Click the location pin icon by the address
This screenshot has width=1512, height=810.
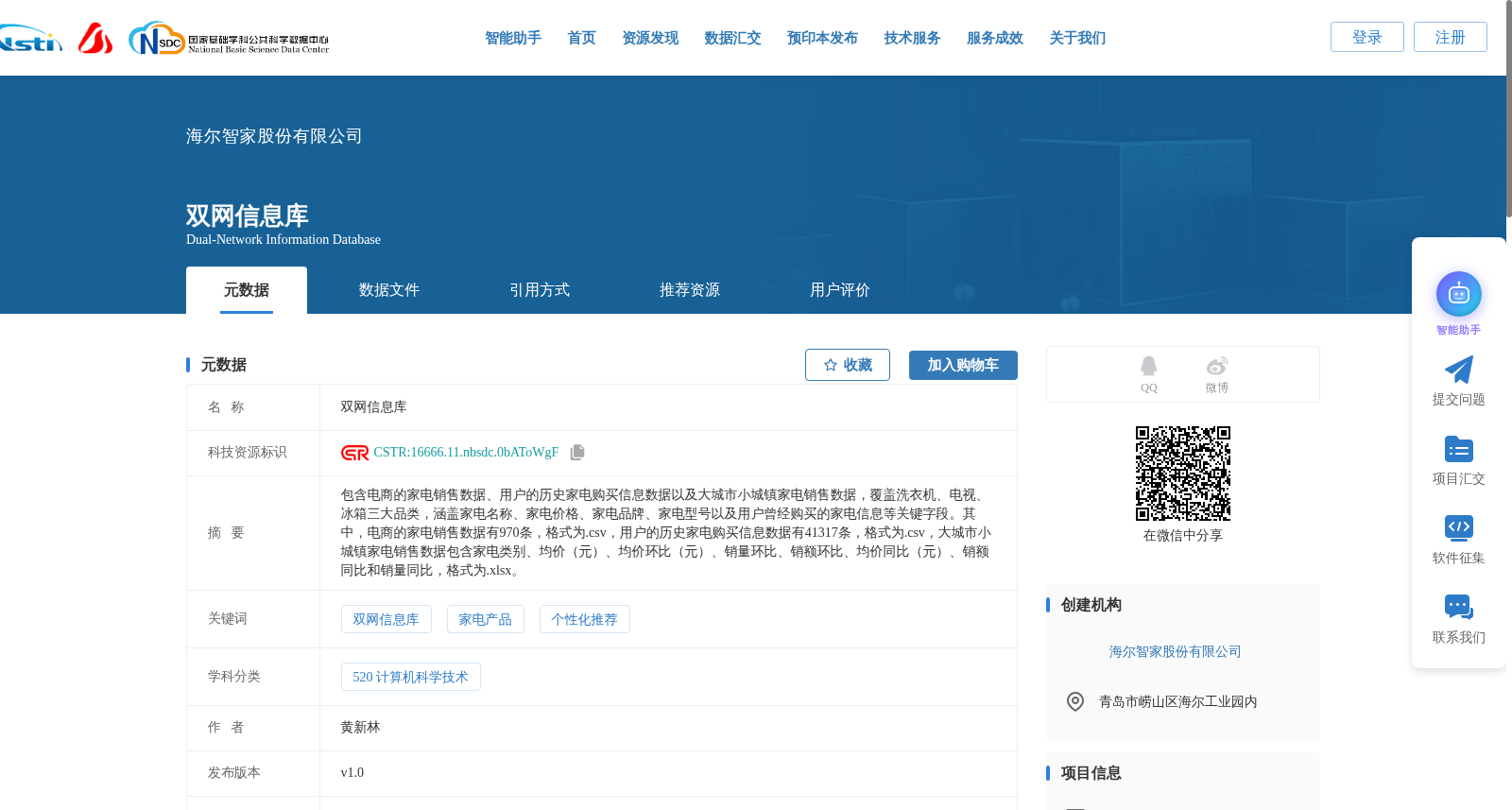tap(1075, 701)
